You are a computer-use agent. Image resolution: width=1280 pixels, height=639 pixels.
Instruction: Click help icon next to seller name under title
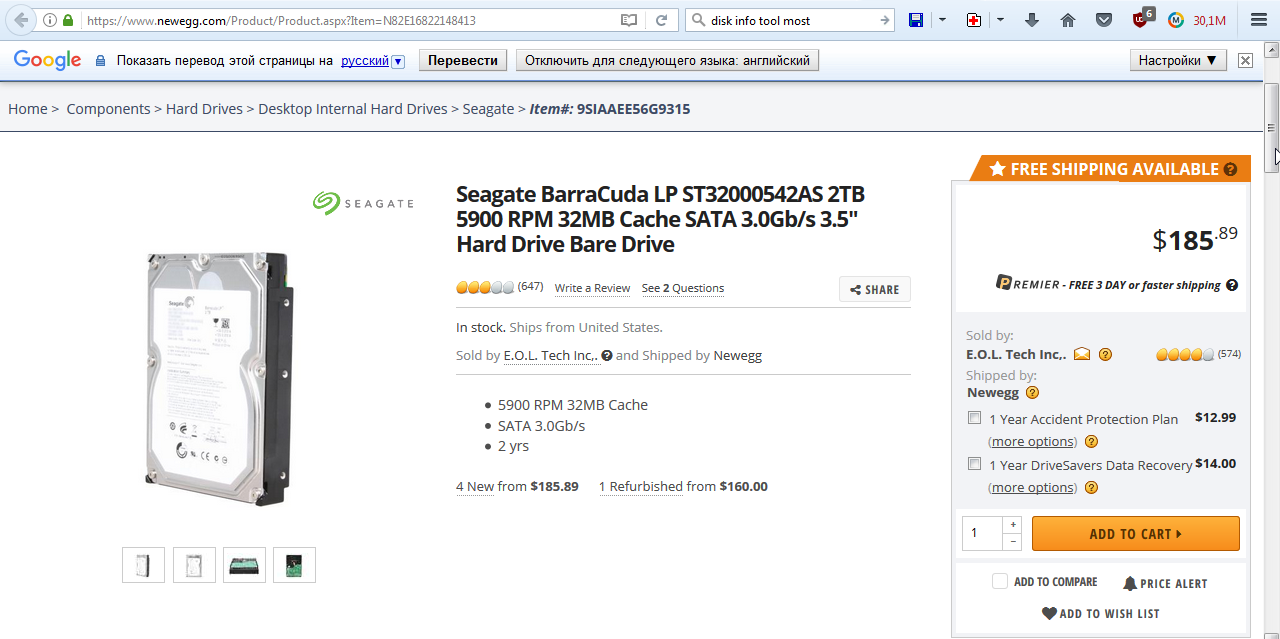coord(607,355)
